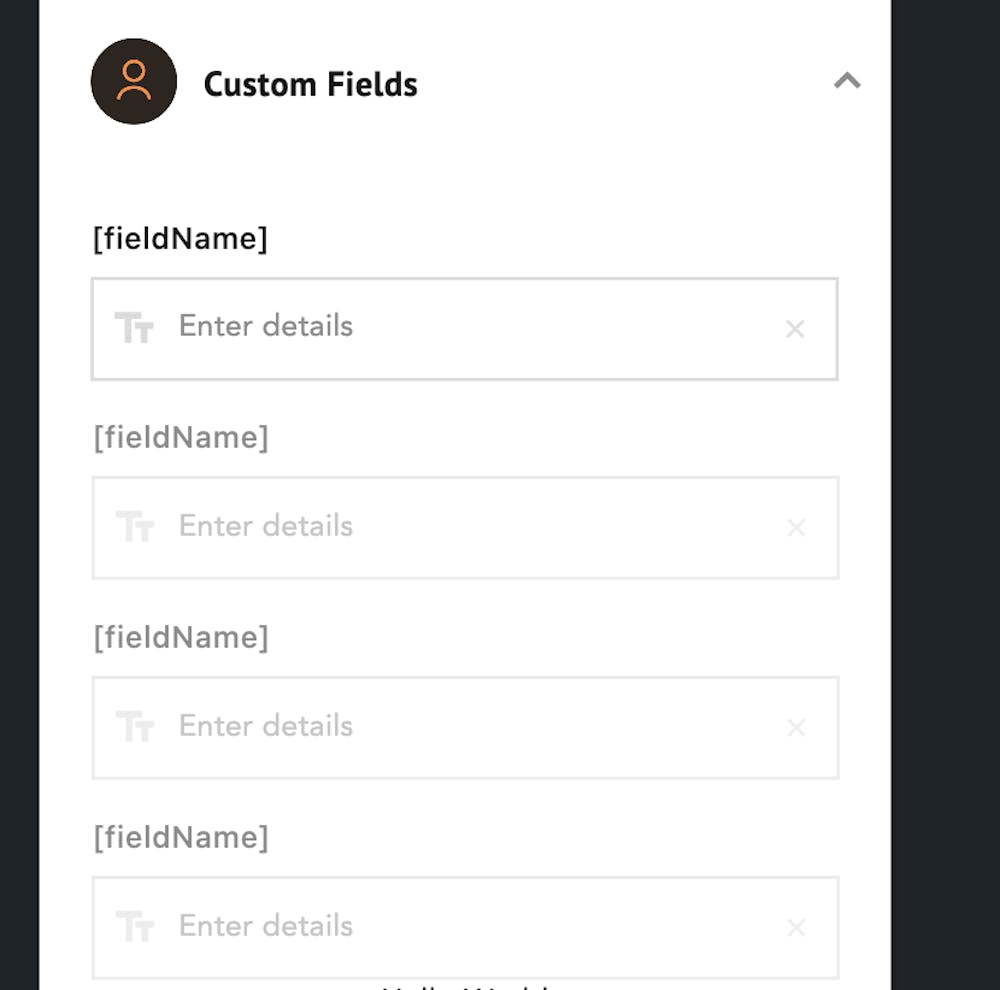Click the text-type icon in the third field
This screenshot has height=990, width=1000.
pos(134,726)
